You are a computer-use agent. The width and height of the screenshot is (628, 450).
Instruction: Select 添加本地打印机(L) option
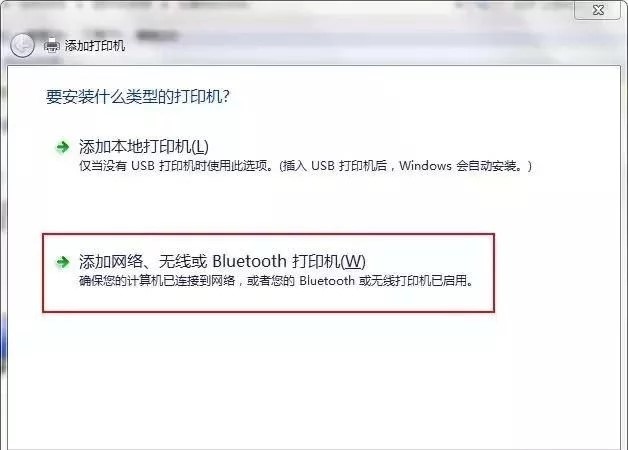pyautogui.click(x=144, y=147)
